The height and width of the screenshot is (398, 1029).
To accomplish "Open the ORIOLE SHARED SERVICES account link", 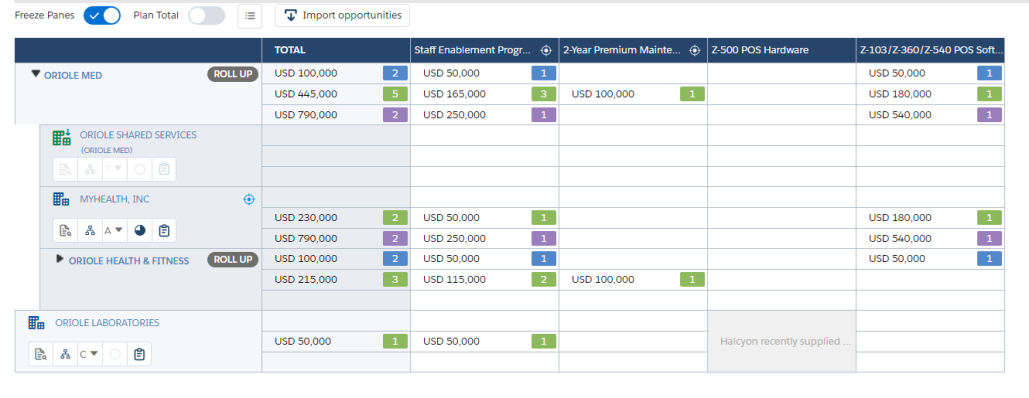I will point(138,135).
